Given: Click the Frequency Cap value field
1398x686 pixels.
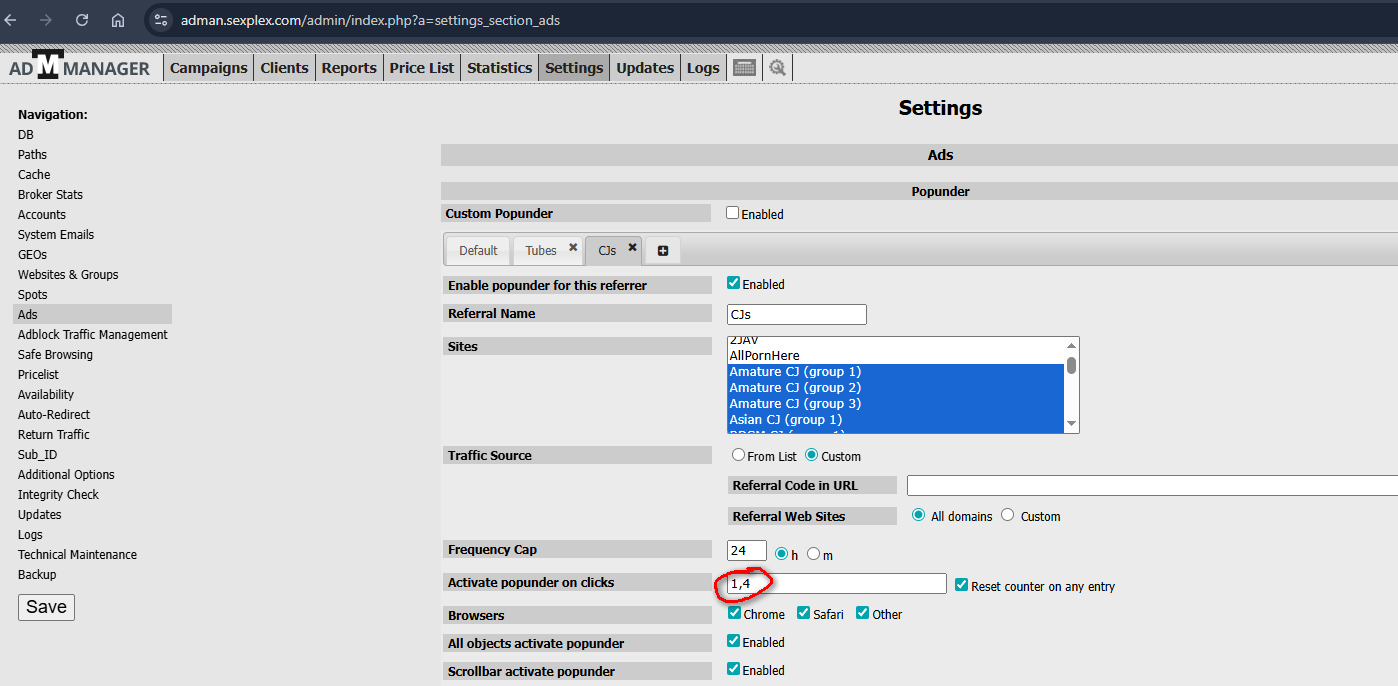Looking at the screenshot, I should click(746, 550).
